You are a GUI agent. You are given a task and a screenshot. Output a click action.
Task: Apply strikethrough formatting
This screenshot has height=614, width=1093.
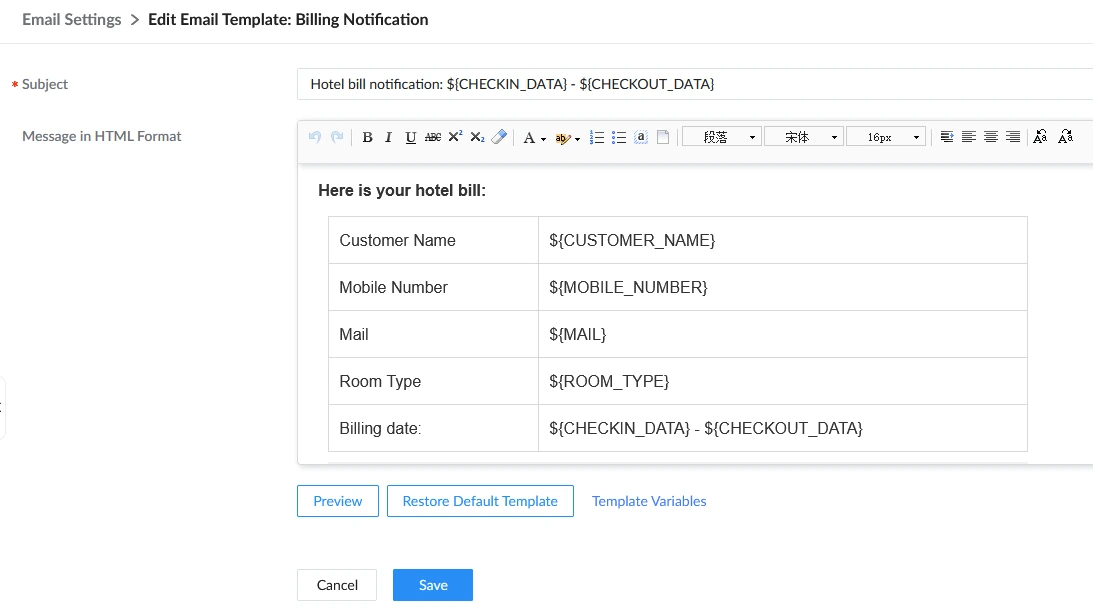[433, 137]
